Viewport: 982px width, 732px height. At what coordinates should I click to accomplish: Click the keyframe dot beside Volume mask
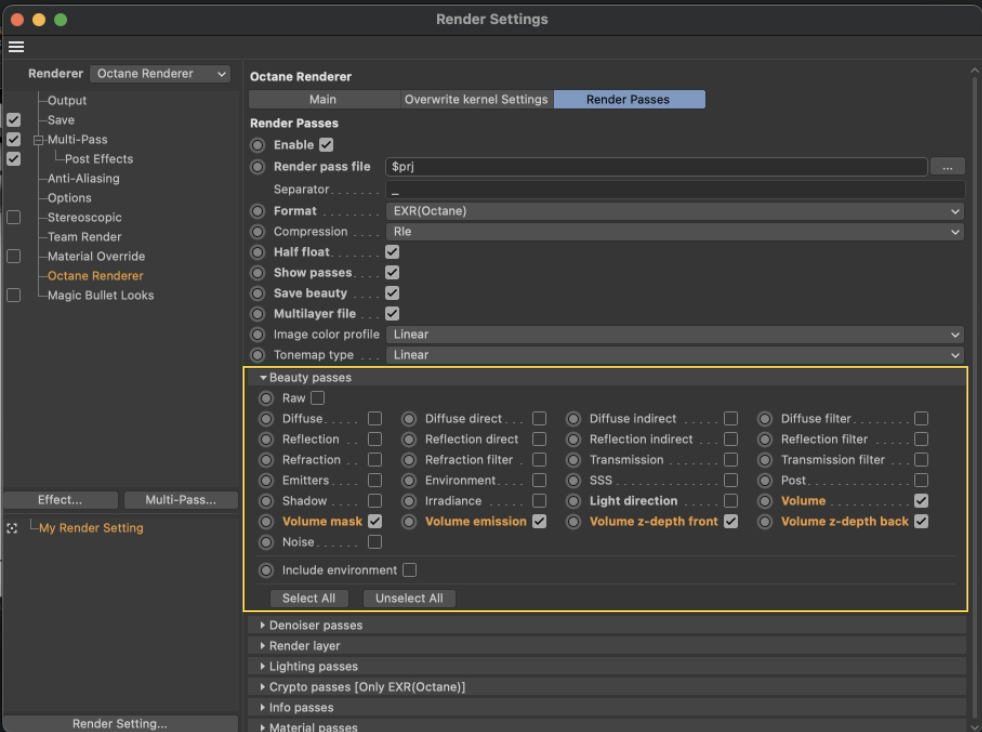coord(266,521)
